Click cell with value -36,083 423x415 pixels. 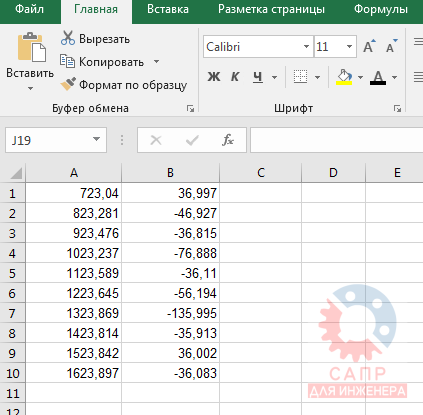click(x=170, y=373)
